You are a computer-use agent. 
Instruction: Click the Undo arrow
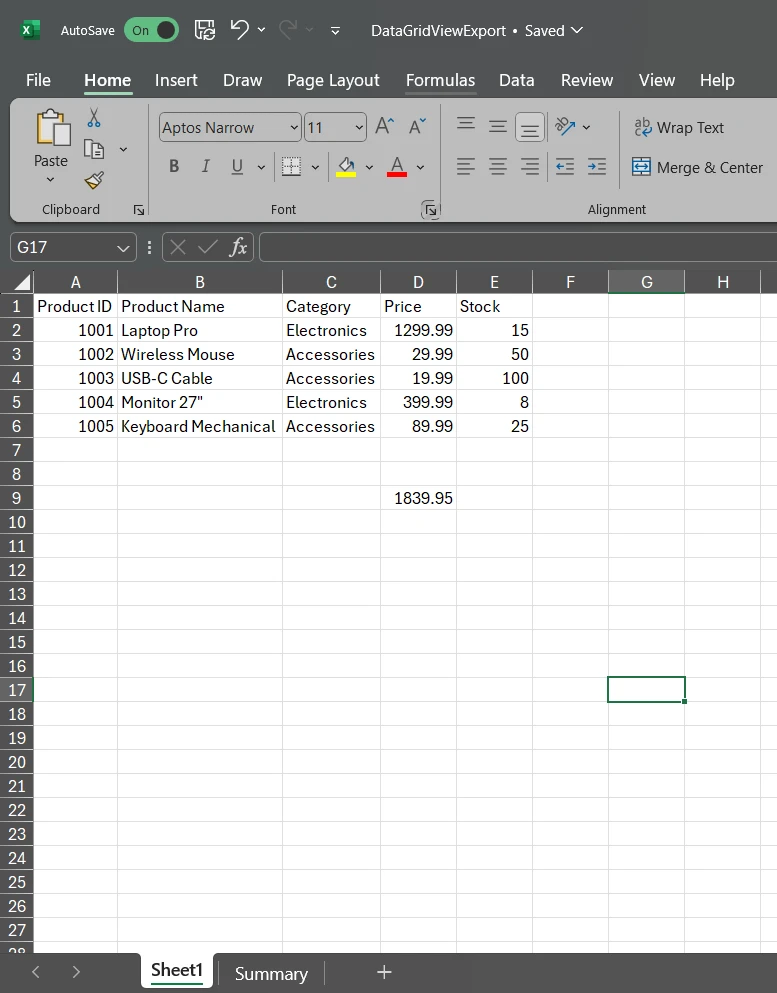pos(240,30)
